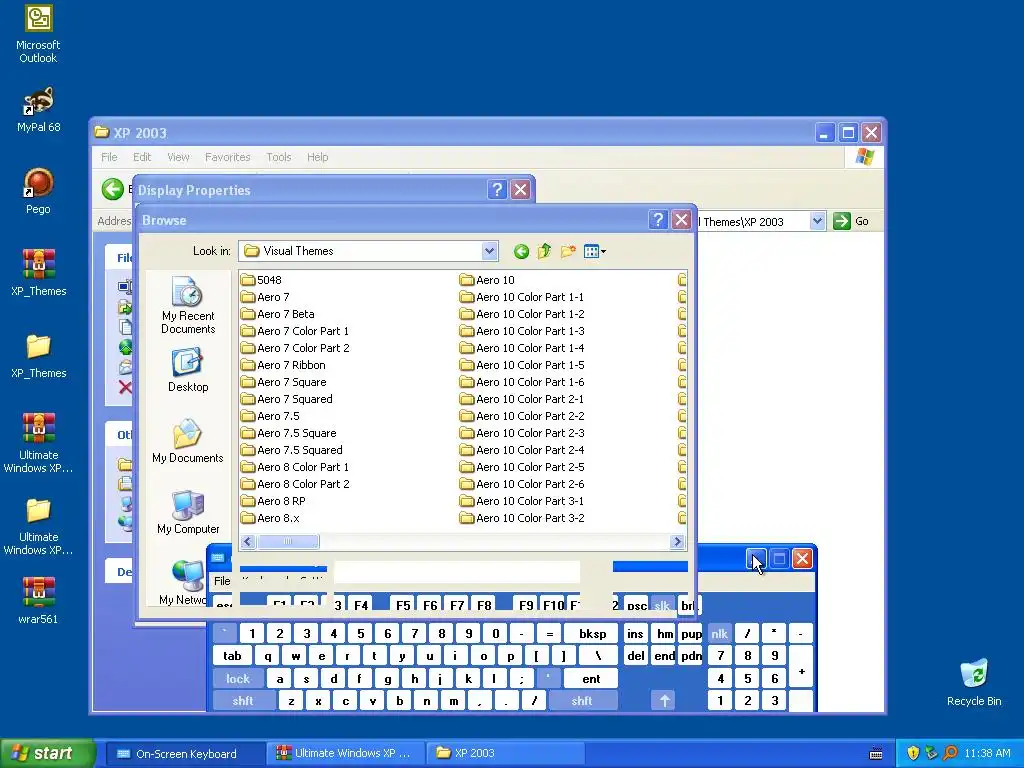Click the bksp key on On-Screen Keyboard
Screen dimensions: 1024x768
pyautogui.click(x=592, y=633)
